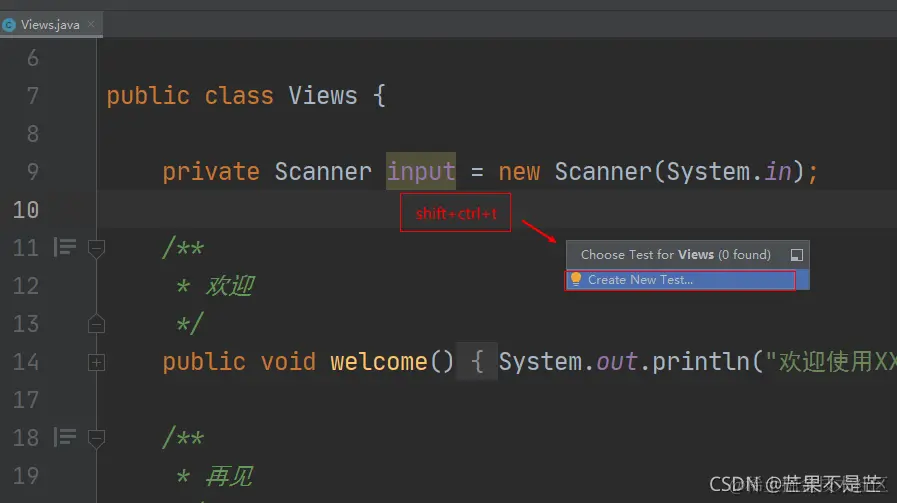Click the welcome method name
Viewport: 897px width, 503px height.
379,362
